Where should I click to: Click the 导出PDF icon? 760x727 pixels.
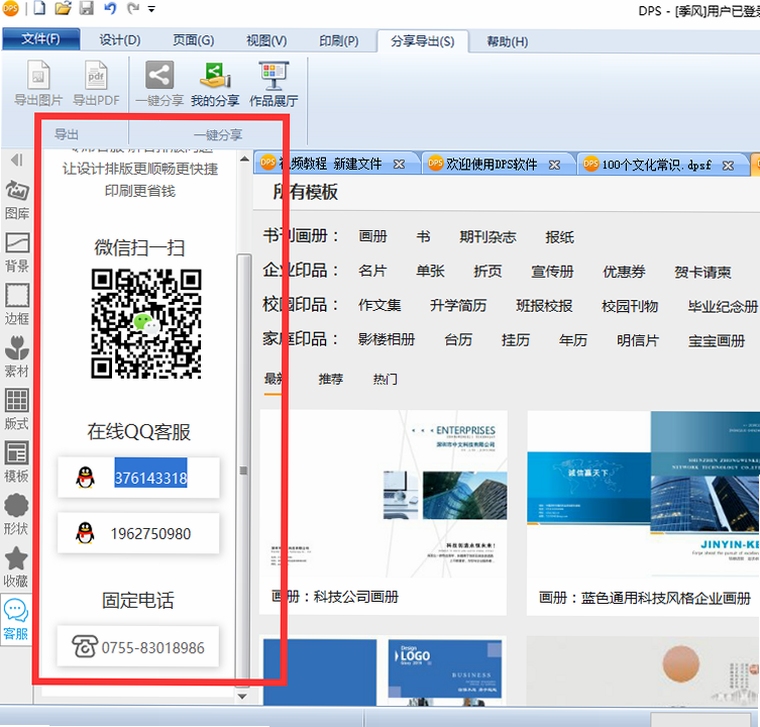point(96,83)
